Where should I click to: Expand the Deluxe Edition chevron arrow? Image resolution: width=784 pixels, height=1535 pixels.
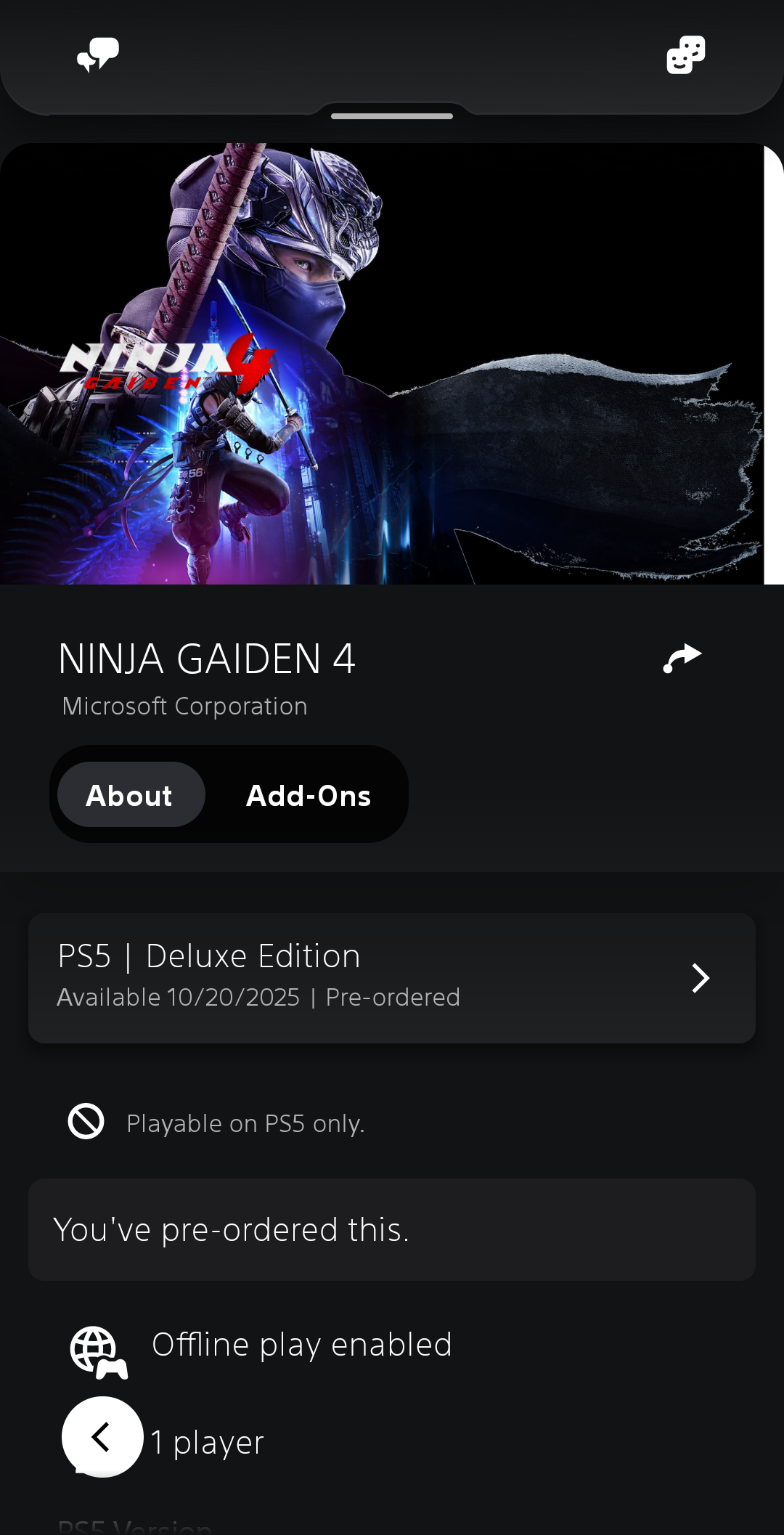[701, 978]
